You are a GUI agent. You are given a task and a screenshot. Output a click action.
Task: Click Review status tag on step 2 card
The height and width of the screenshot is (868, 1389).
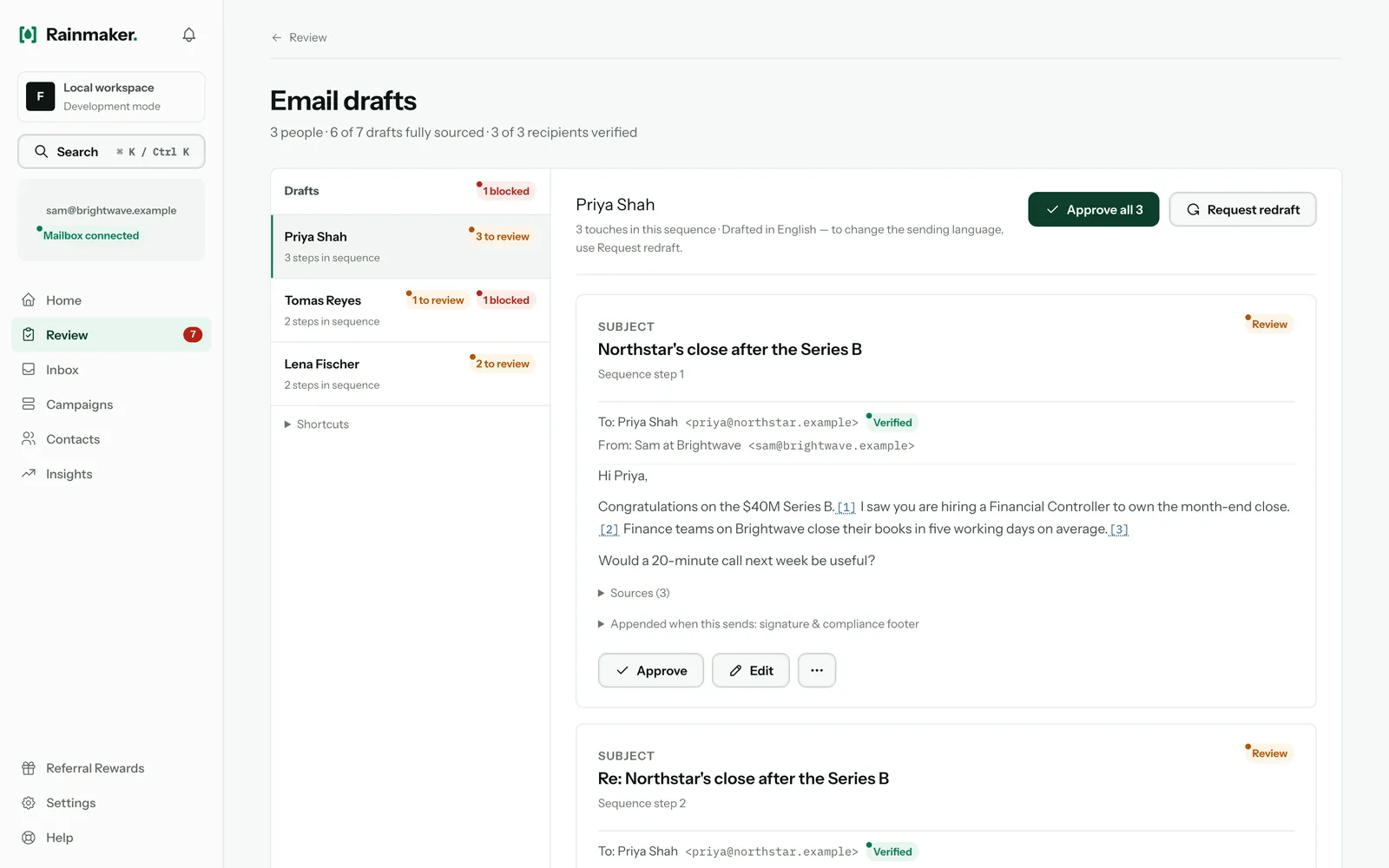point(1268,753)
